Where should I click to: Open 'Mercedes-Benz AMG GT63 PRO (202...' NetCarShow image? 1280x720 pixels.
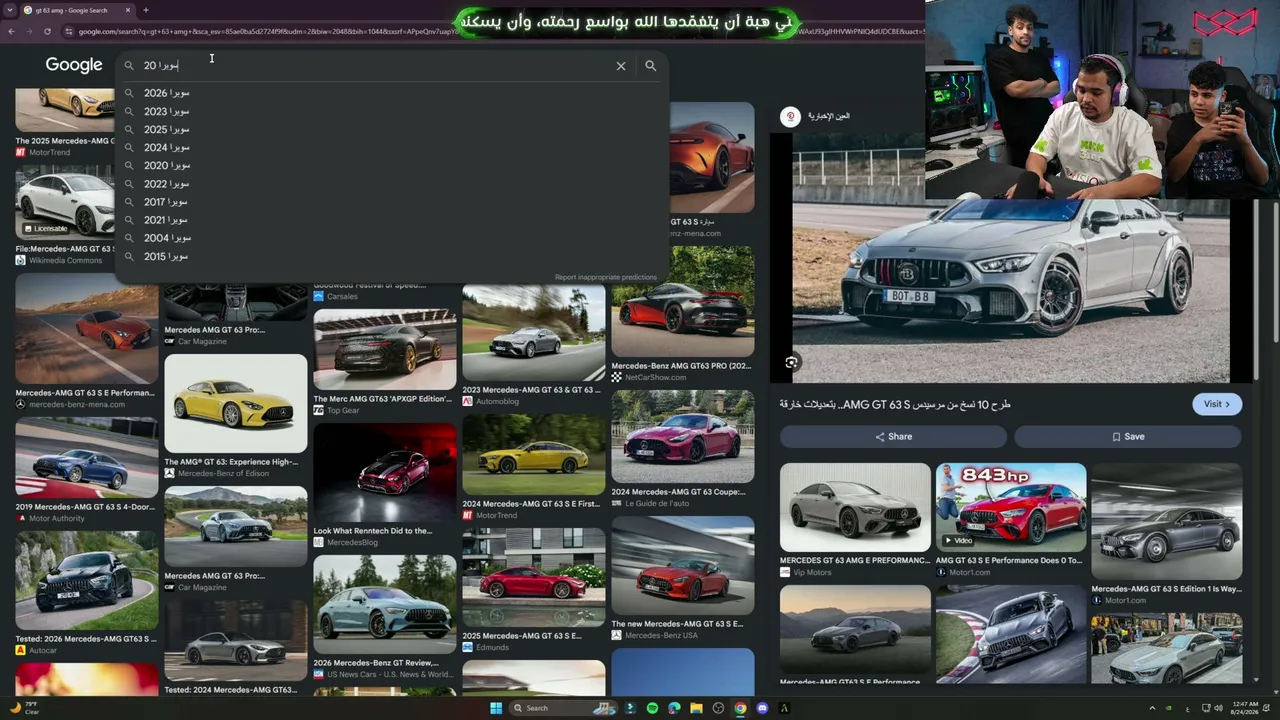[683, 302]
